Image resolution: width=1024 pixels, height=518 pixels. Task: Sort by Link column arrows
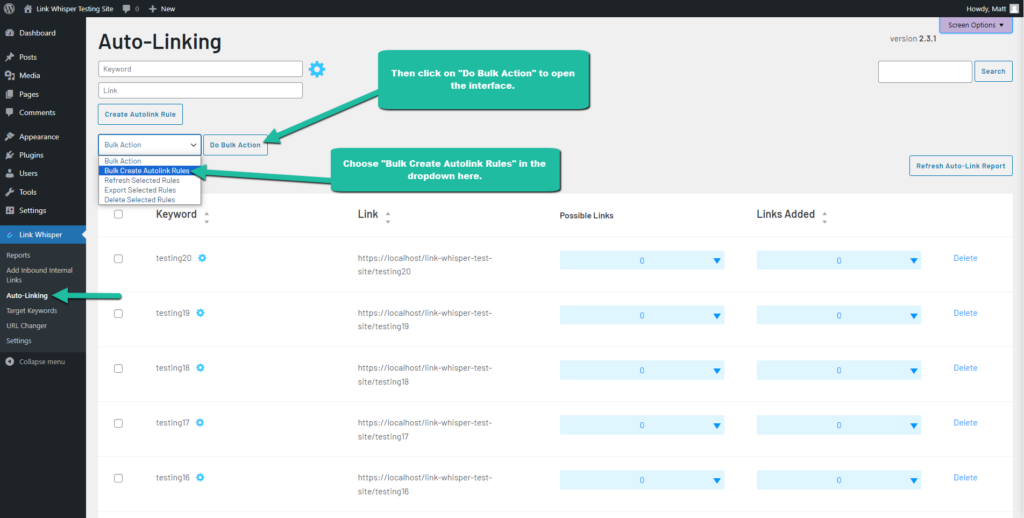coord(388,217)
